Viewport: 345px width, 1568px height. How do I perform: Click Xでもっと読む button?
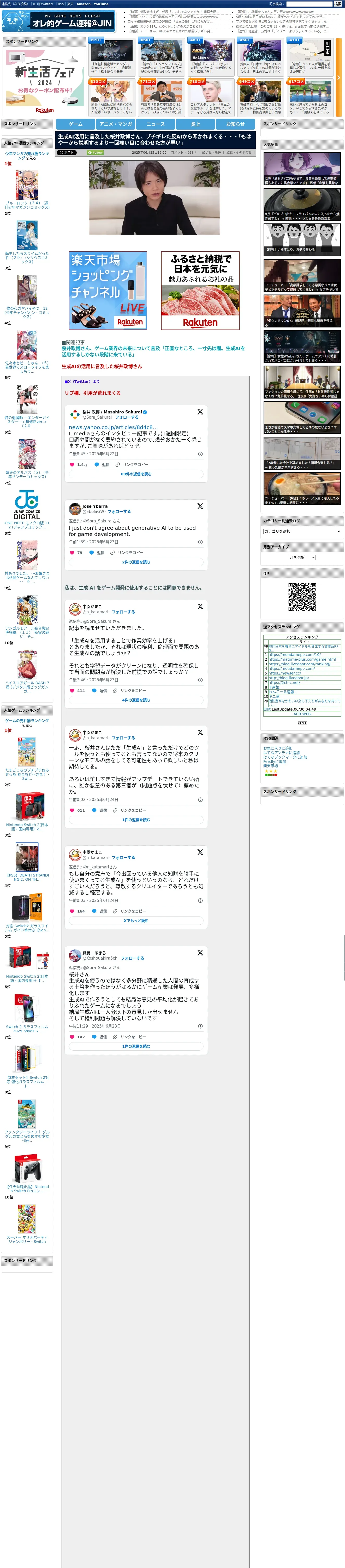point(136,921)
